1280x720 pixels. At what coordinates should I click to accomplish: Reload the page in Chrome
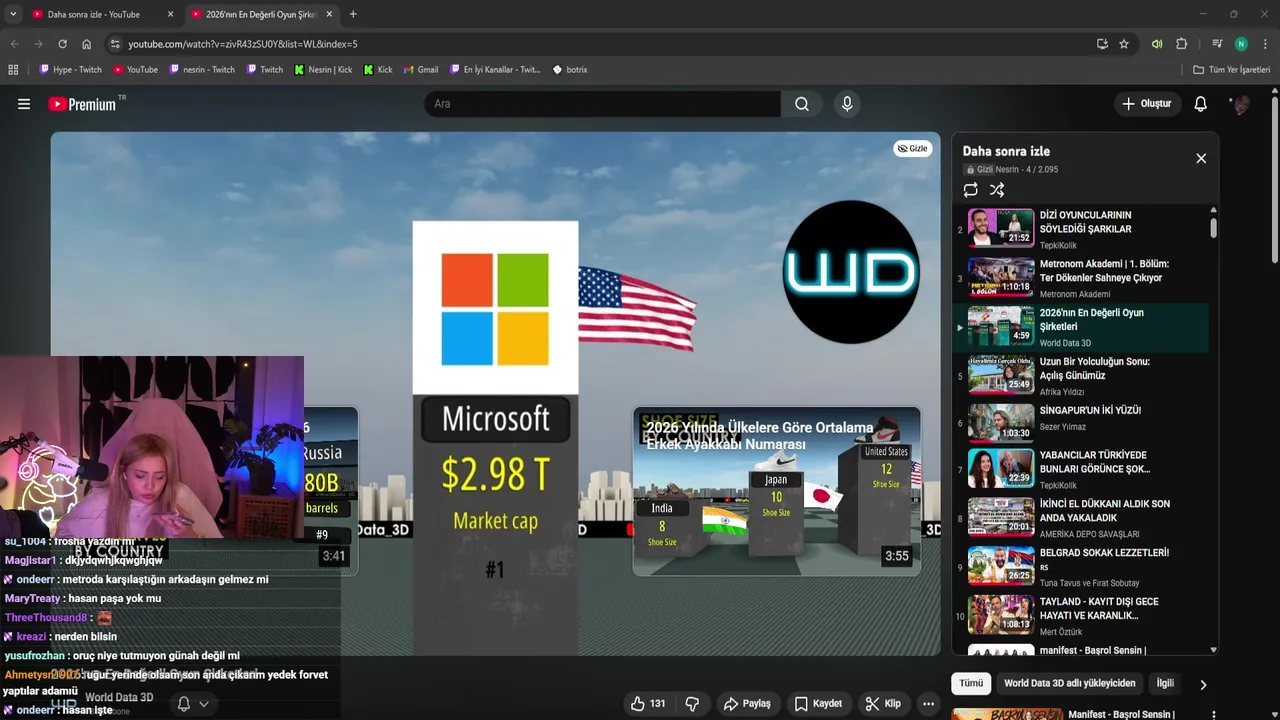[x=62, y=44]
